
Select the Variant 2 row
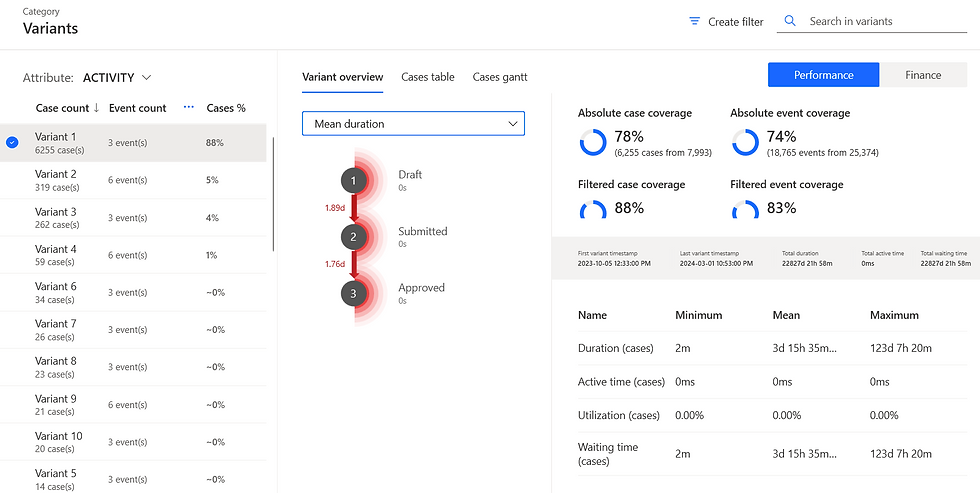[135, 180]
